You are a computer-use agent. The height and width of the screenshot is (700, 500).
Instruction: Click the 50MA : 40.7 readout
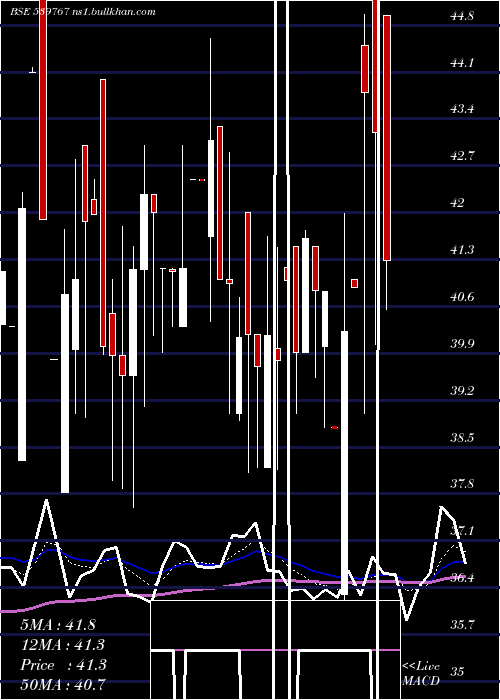pyautogui.click(x=63, y=684)
